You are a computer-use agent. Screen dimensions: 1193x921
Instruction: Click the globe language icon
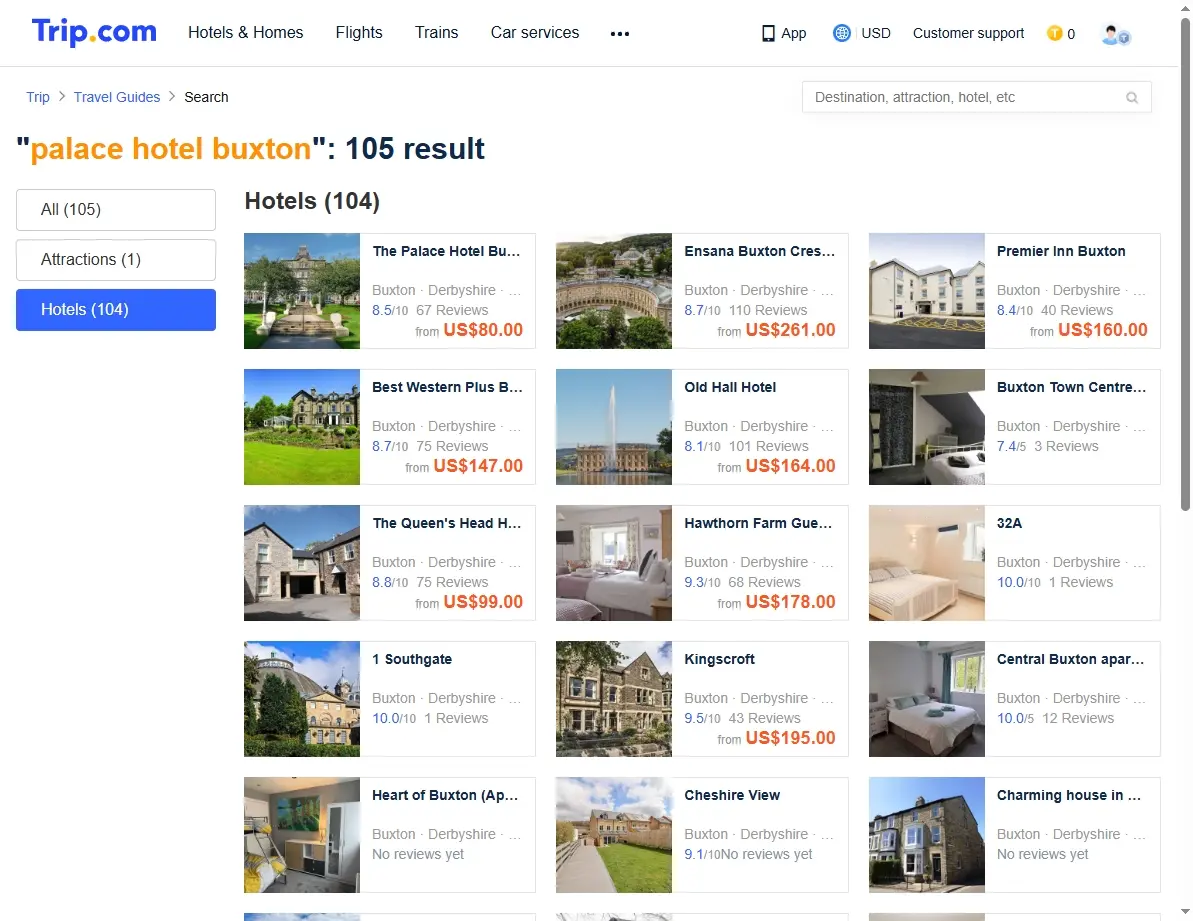841,33
